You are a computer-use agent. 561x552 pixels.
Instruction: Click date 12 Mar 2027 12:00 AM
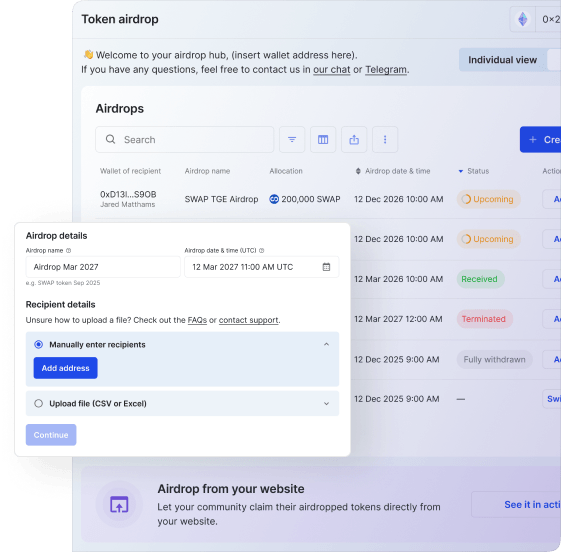pyautogui.click(x=398, y=319)
